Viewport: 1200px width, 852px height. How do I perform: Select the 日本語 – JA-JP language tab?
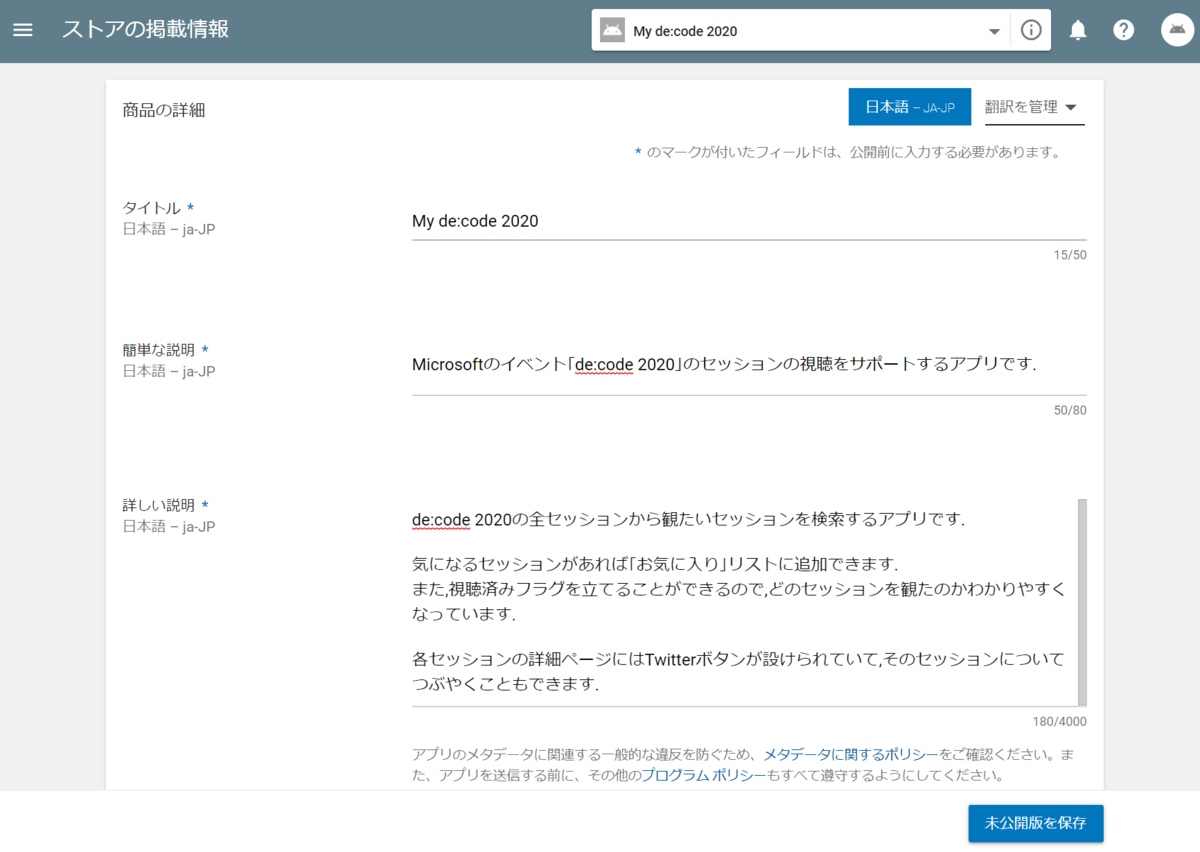pyautogui.click(x=910, y=107)
